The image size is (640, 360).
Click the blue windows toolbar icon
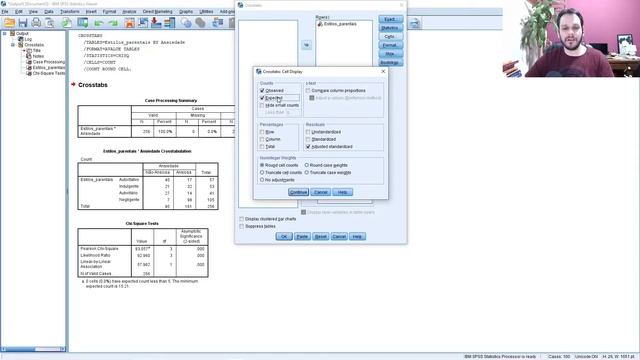tap(218, 23)
